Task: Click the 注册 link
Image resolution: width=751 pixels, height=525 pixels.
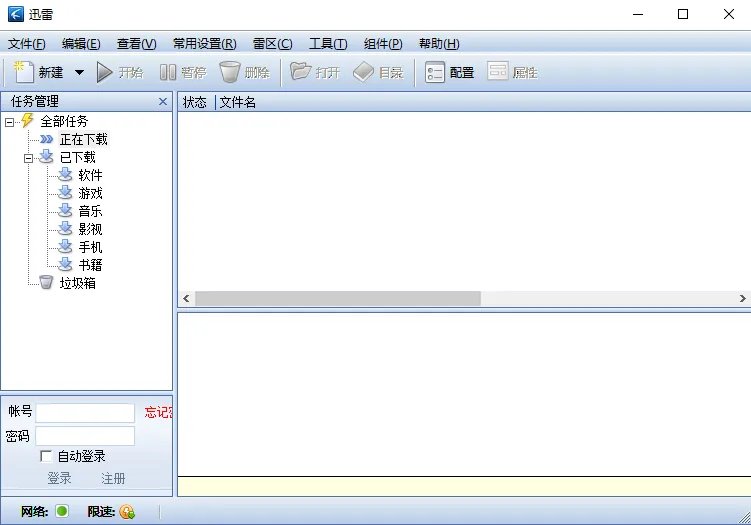Action: tap(113, 479)
